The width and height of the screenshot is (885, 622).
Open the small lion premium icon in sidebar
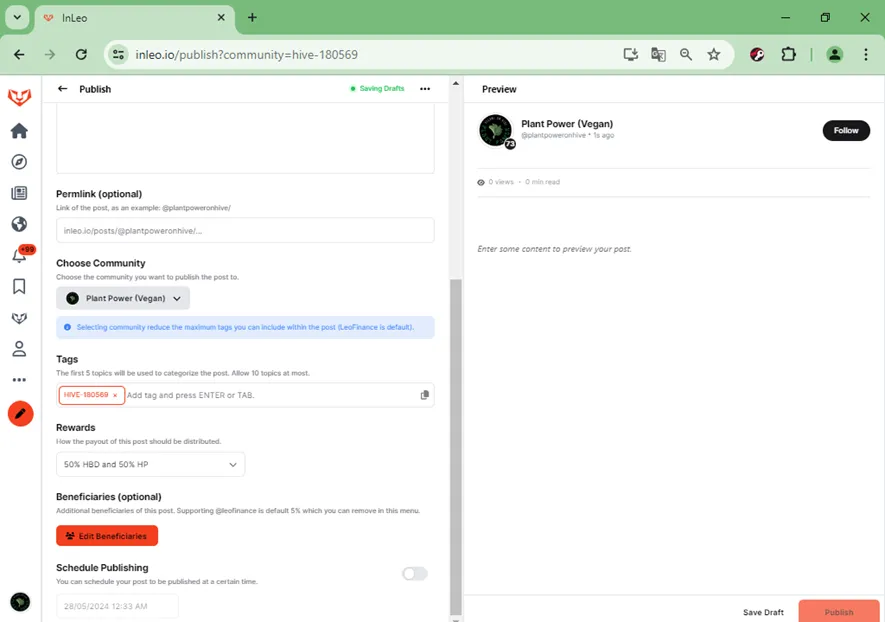(19, 318)
